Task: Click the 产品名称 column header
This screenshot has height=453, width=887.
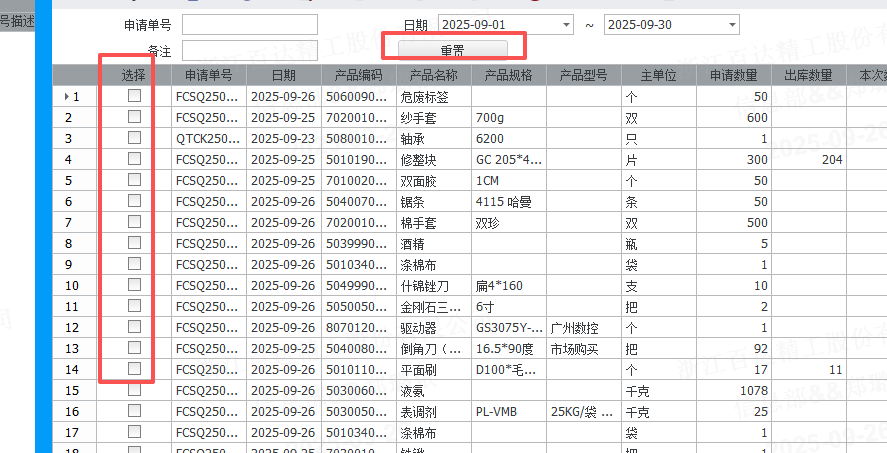Action: click(434, 75)
